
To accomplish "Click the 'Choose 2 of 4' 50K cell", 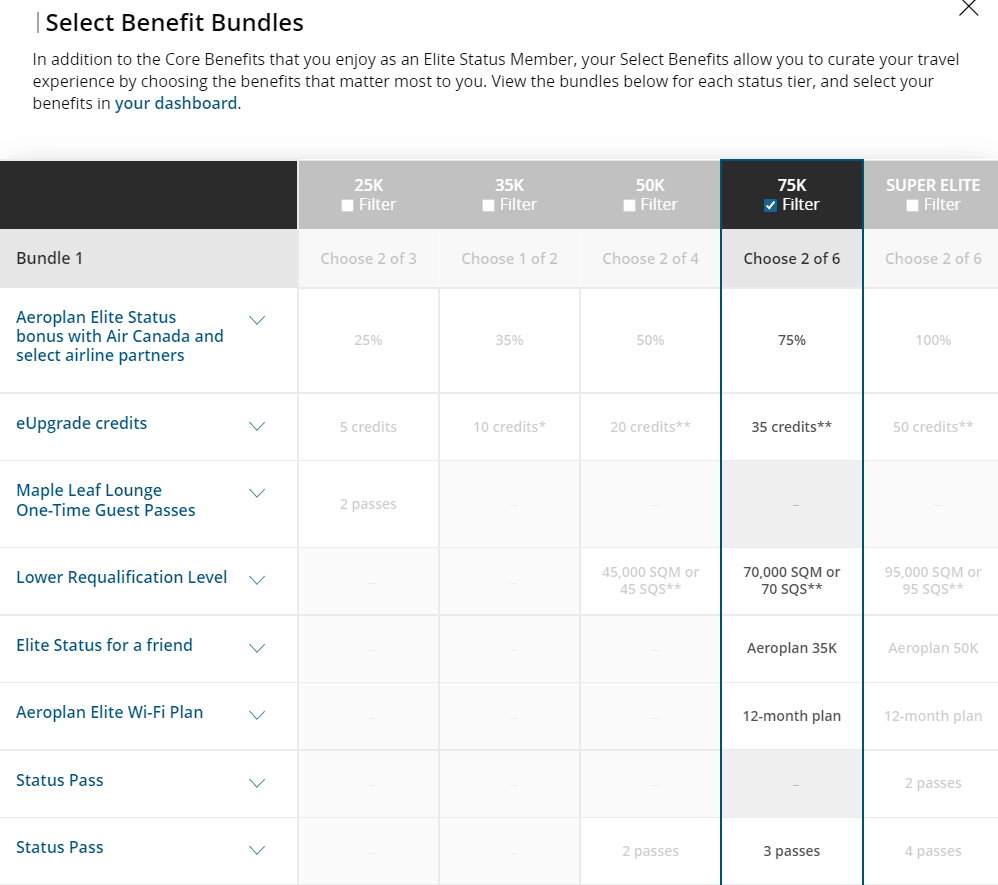I will click(650, 258).
